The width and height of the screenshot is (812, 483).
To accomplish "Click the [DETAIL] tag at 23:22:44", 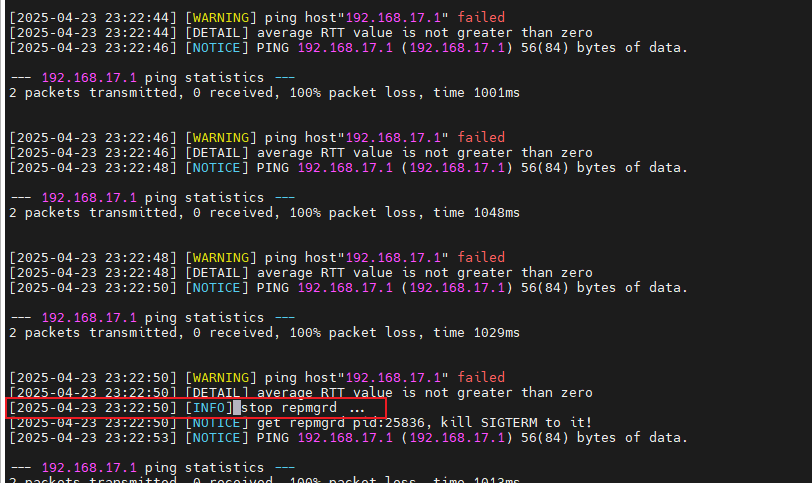I will (x=216, y=33).
